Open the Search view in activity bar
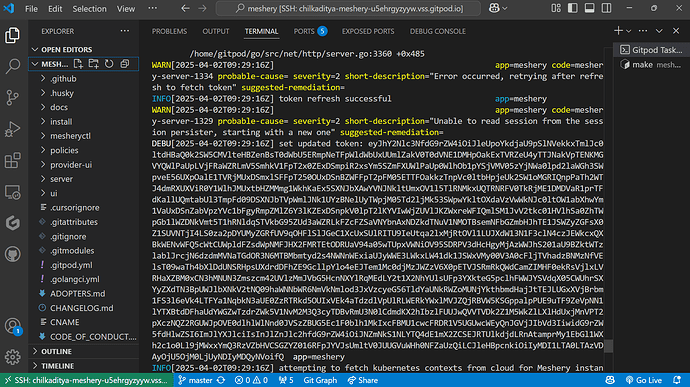The image size is (690, 387). (12, 66)
